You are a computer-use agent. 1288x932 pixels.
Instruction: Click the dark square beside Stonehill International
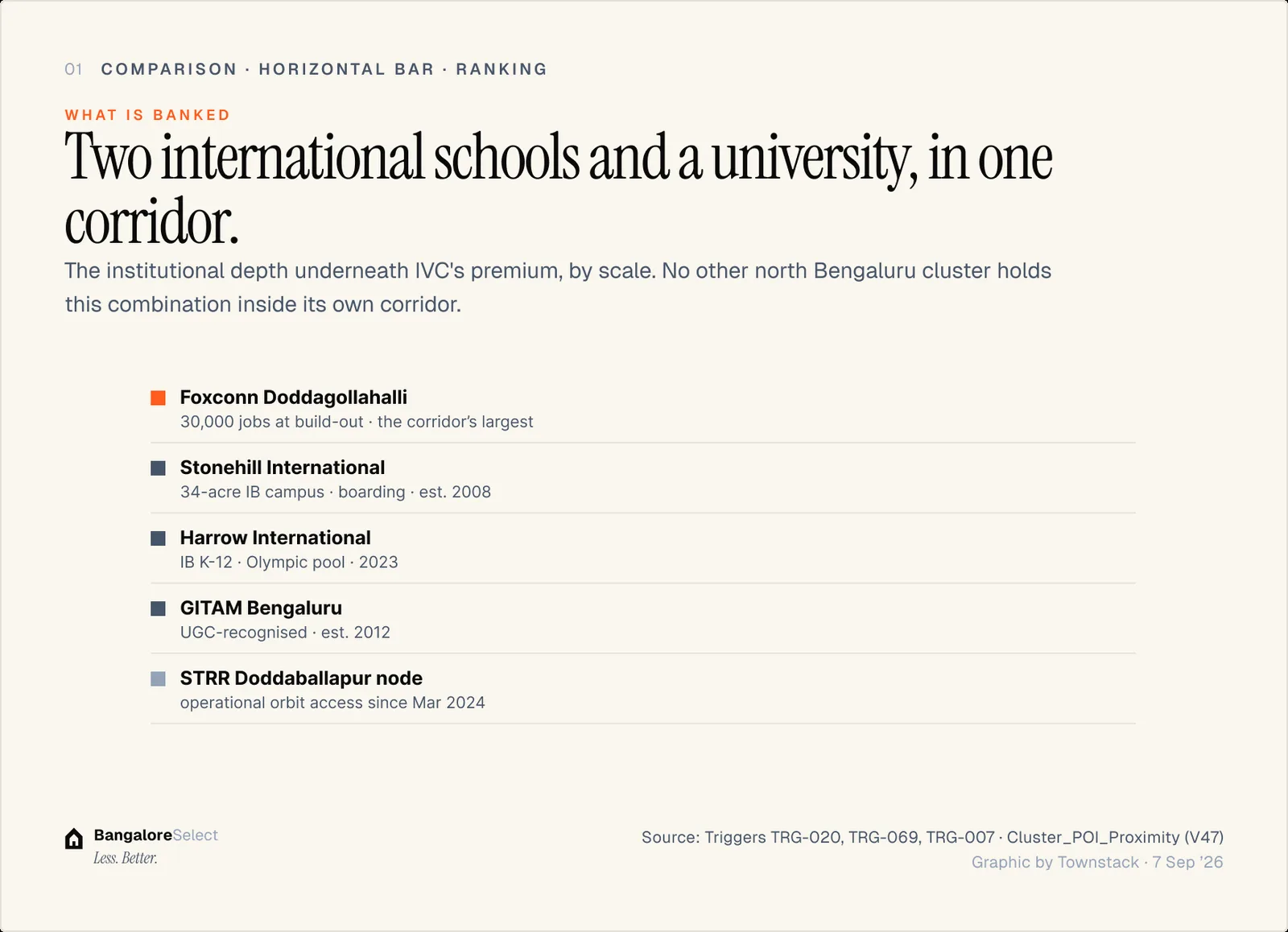click(159, 468)
